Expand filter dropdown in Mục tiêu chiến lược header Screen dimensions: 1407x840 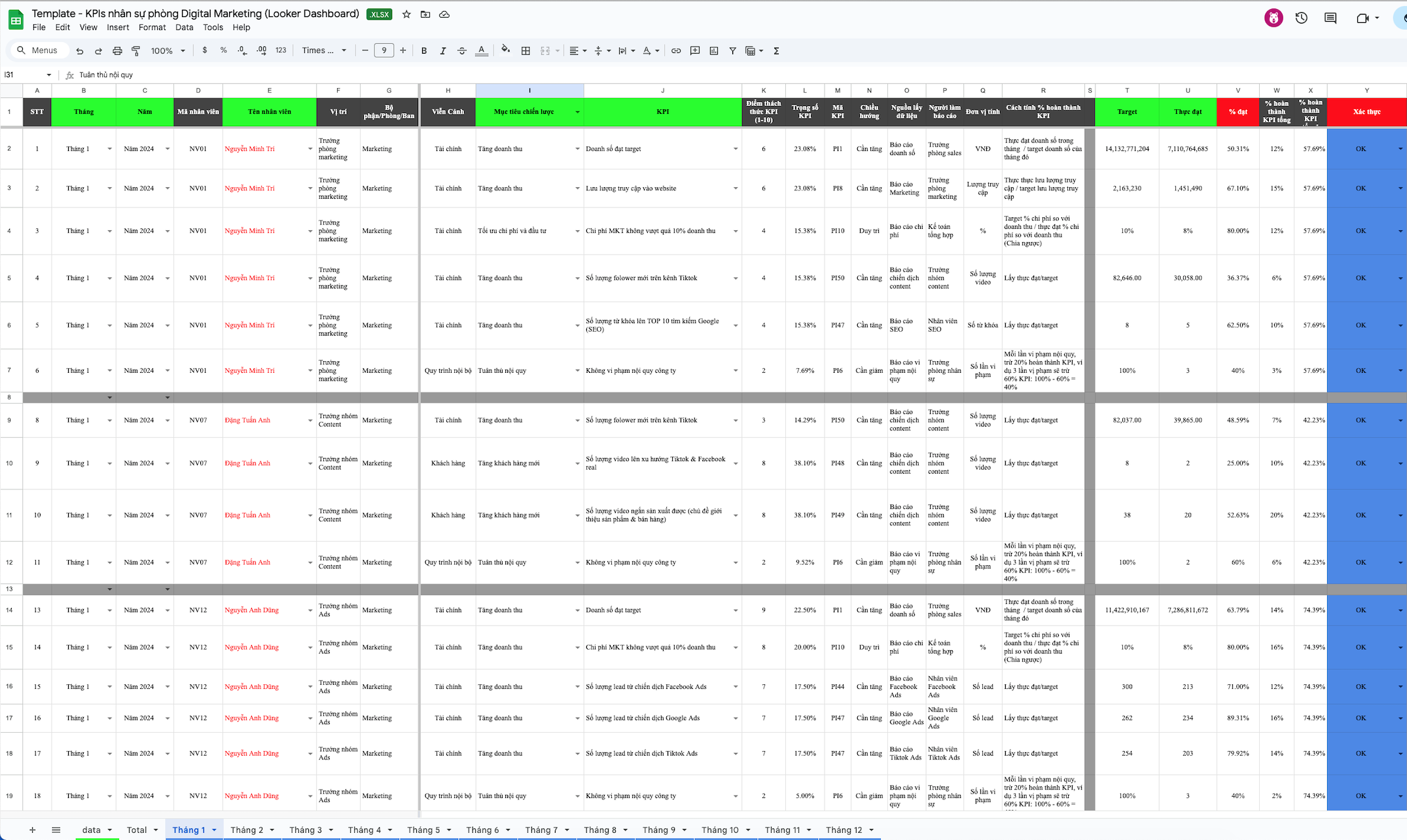pyautogui.click(x=577, y=112)
